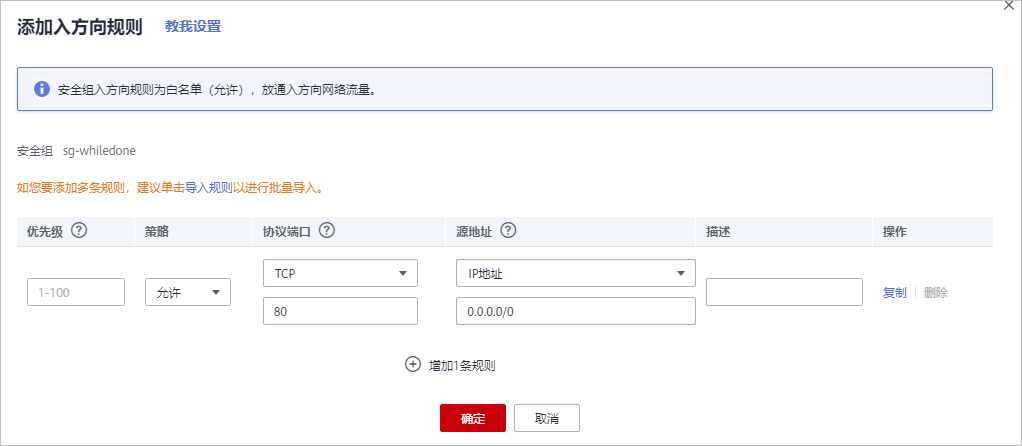Click 删除 to delete the rule
The image size is (1022, 446).
[x=936, y=293]
